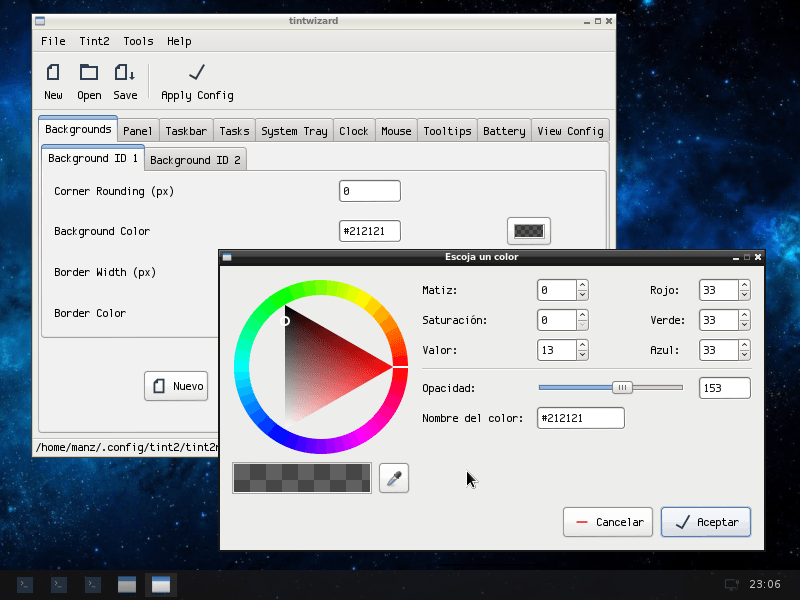Viewport: 800px width, 600px height.
Task: Click the Opacidad value field showing 153
Action: pos(724,388)
